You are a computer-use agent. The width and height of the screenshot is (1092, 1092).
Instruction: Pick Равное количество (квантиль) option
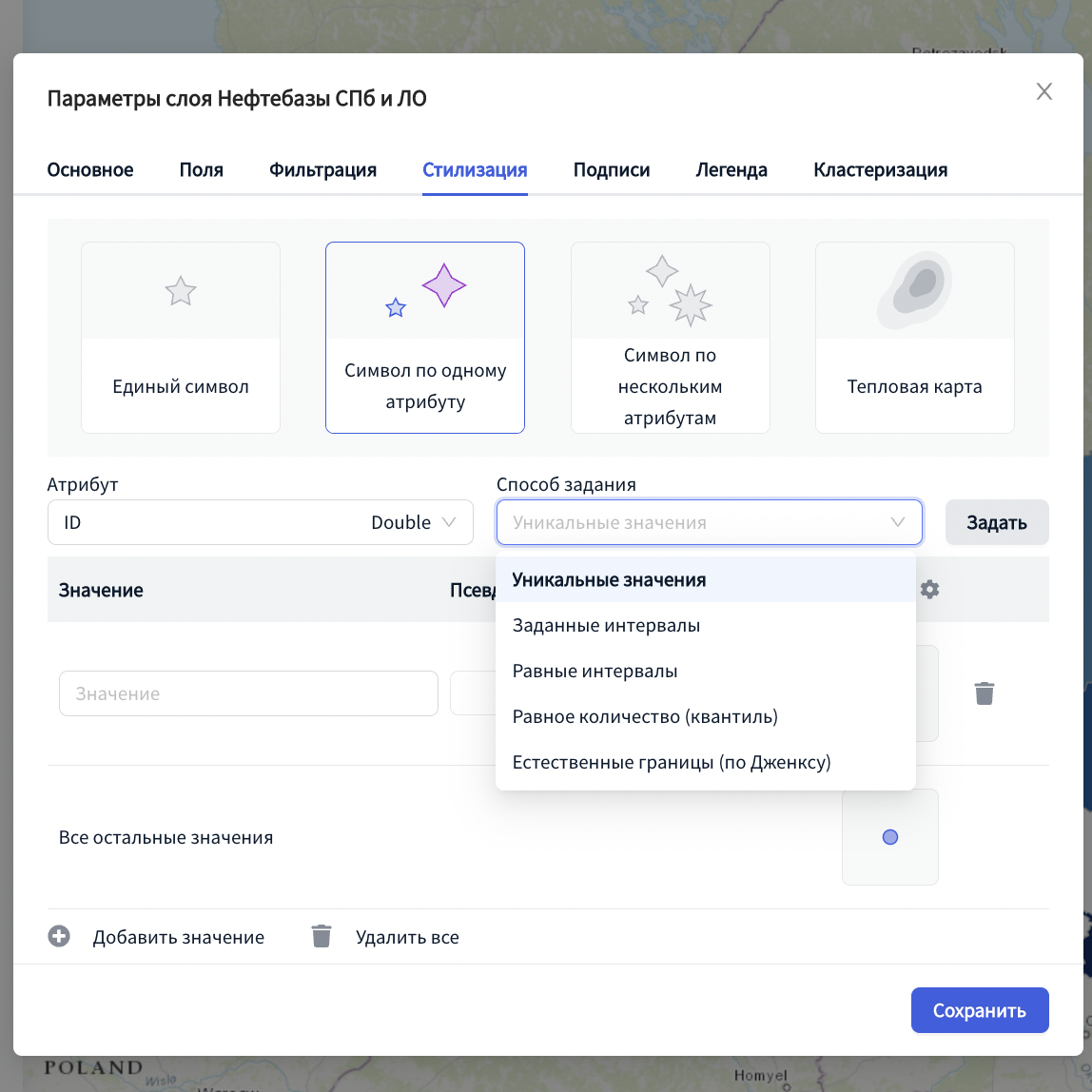click(x=645, y=717)
